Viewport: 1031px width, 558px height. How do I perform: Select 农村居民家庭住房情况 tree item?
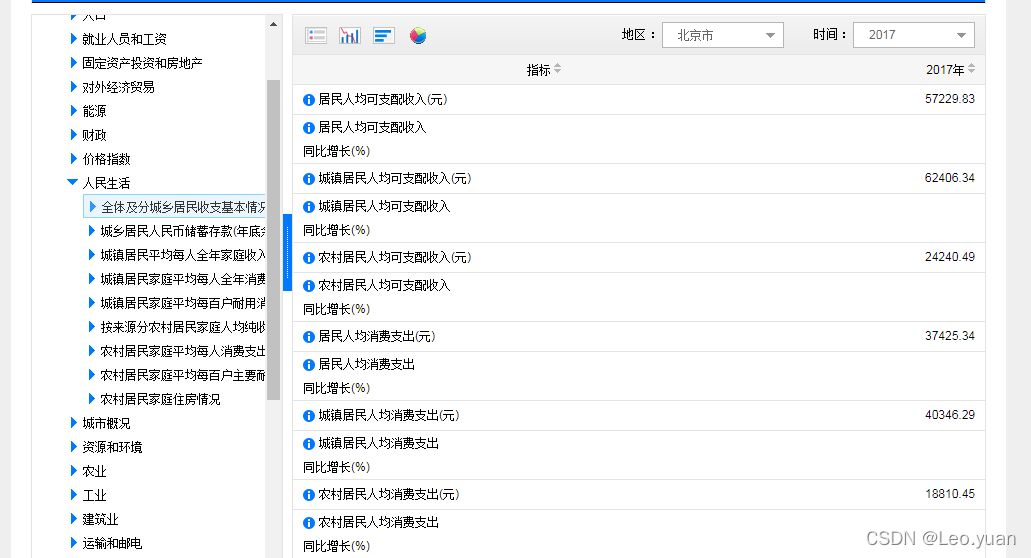click(x=160, y=399)
